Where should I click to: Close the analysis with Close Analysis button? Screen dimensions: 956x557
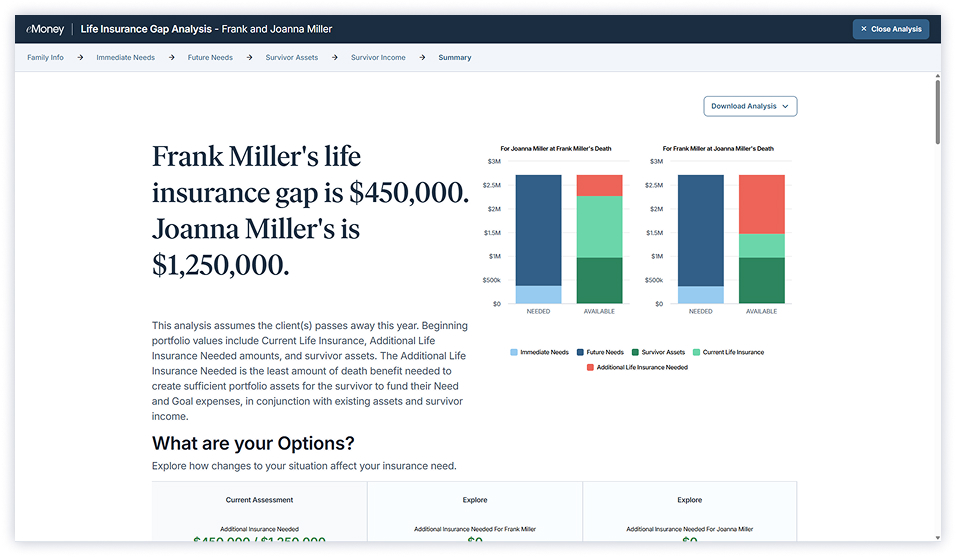point(890,29)
